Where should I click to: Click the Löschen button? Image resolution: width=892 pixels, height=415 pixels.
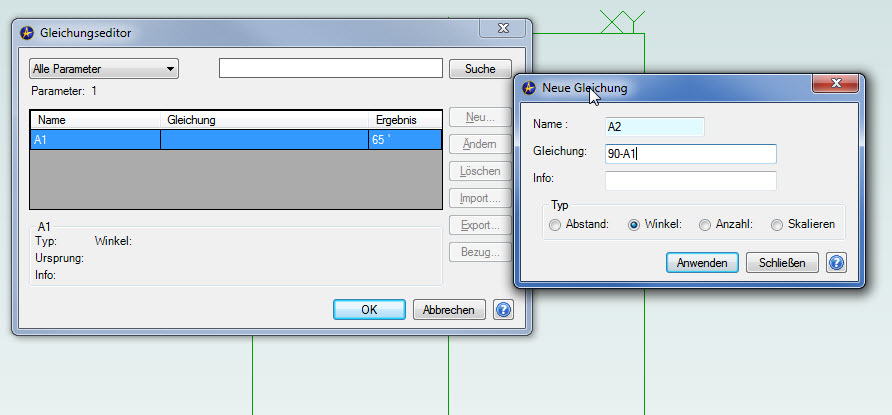pyautogui.click(x=480, y=171)
